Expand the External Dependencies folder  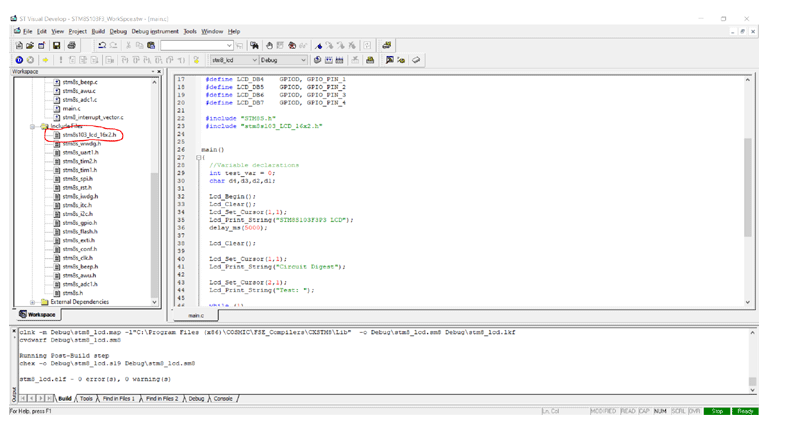click(x=33, y=302)
